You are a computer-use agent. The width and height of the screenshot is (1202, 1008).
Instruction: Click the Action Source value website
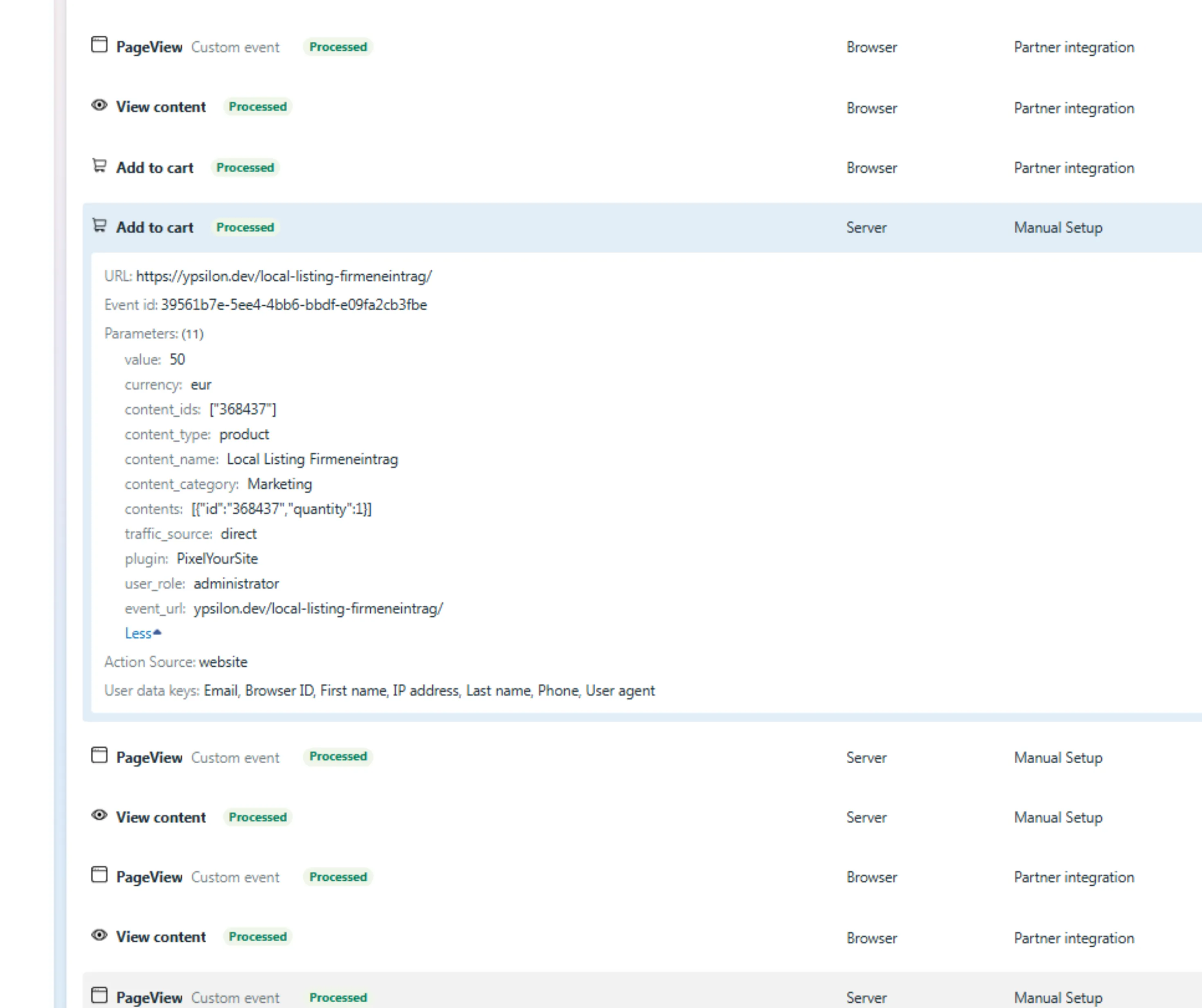point(223,662)
